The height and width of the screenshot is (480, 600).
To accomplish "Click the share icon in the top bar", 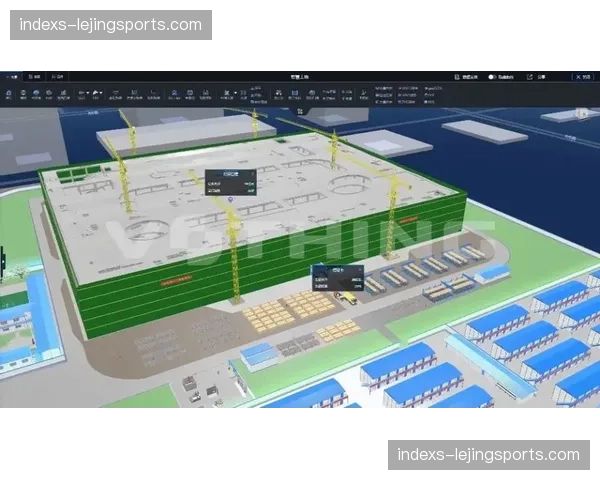I will coord(529,76).
